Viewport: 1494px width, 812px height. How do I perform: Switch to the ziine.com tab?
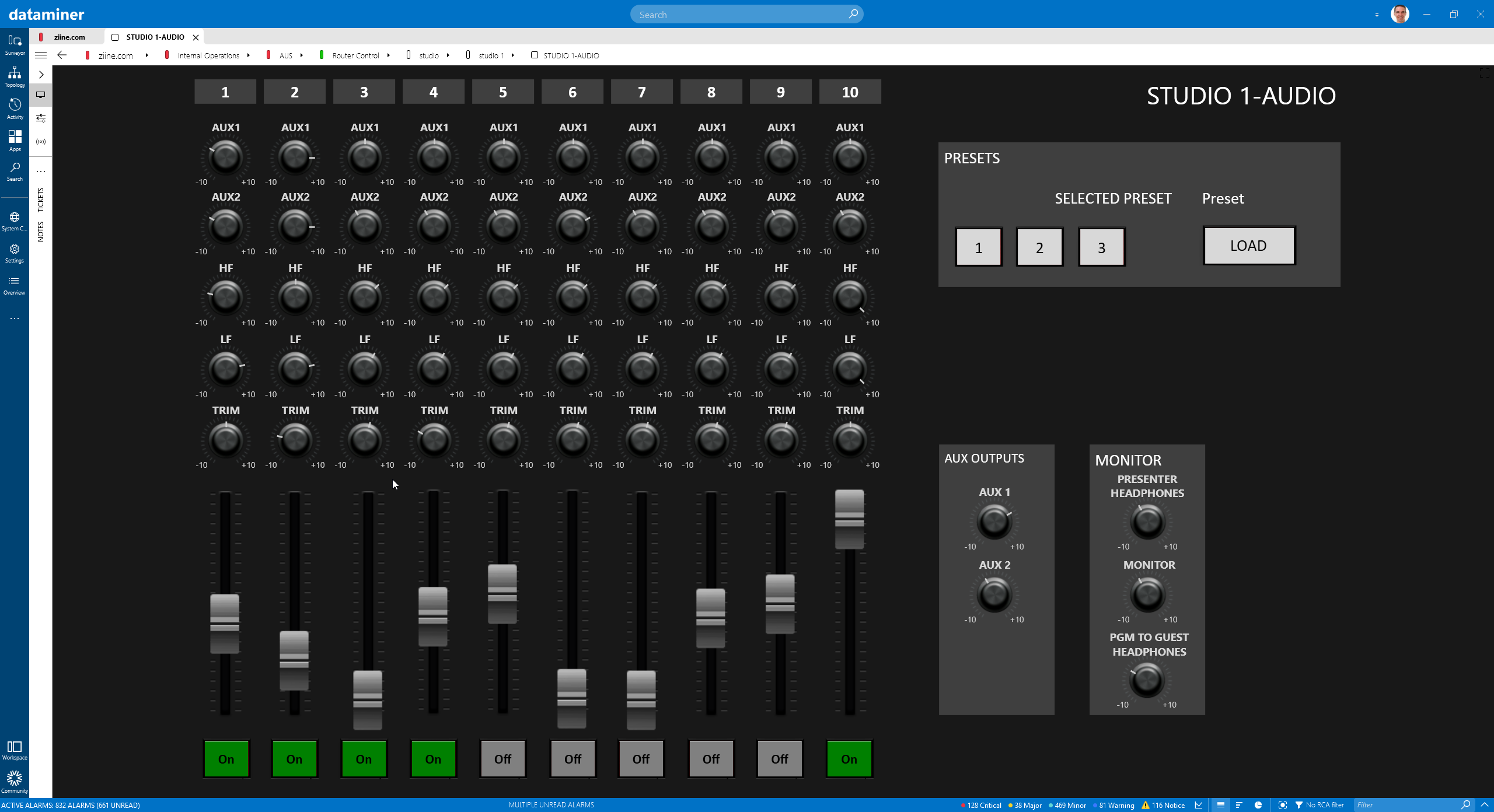coord(69,37)
